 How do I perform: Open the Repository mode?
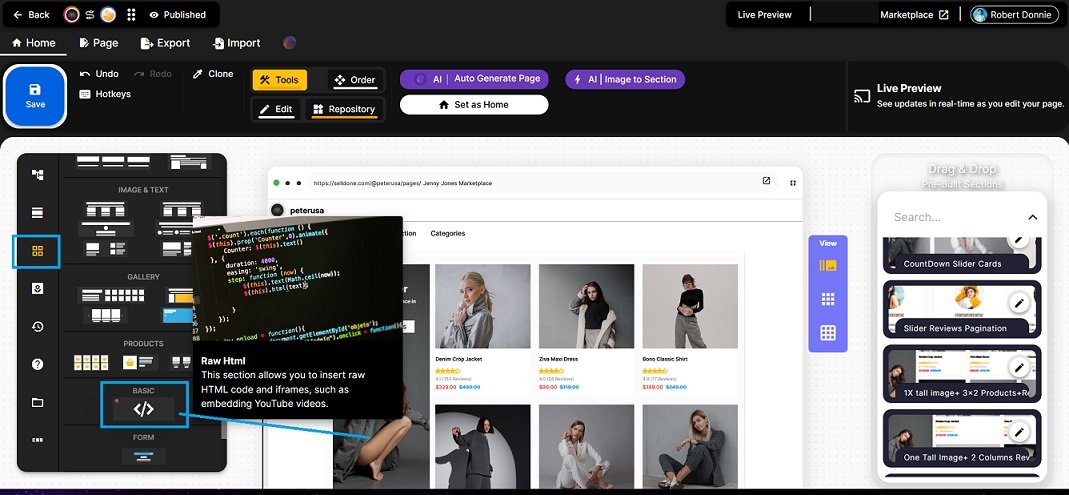344,109
